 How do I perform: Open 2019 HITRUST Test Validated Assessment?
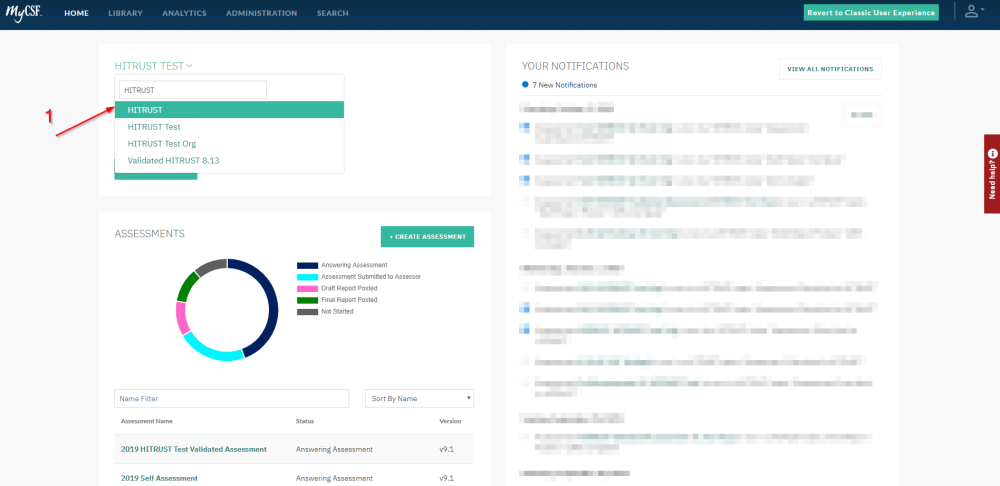(x=194, y=450)
